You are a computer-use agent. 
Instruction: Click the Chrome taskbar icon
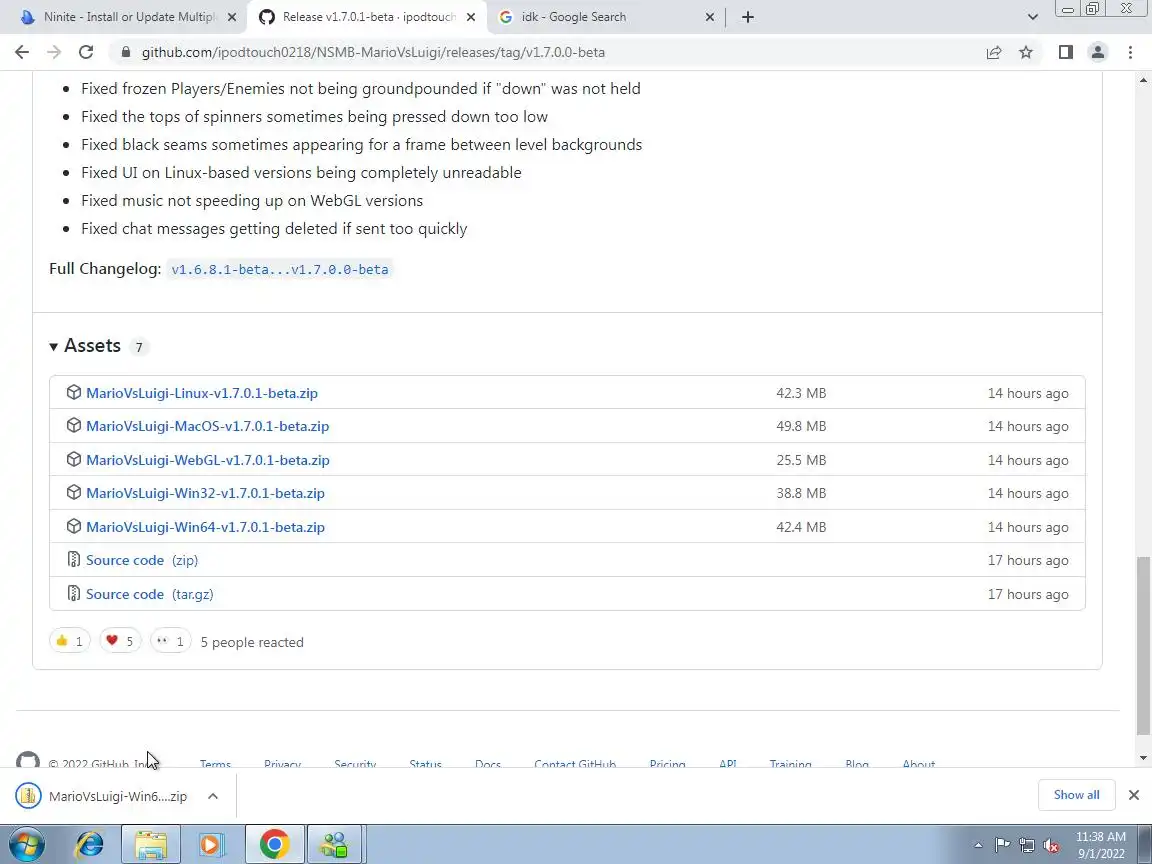point(274,844)
